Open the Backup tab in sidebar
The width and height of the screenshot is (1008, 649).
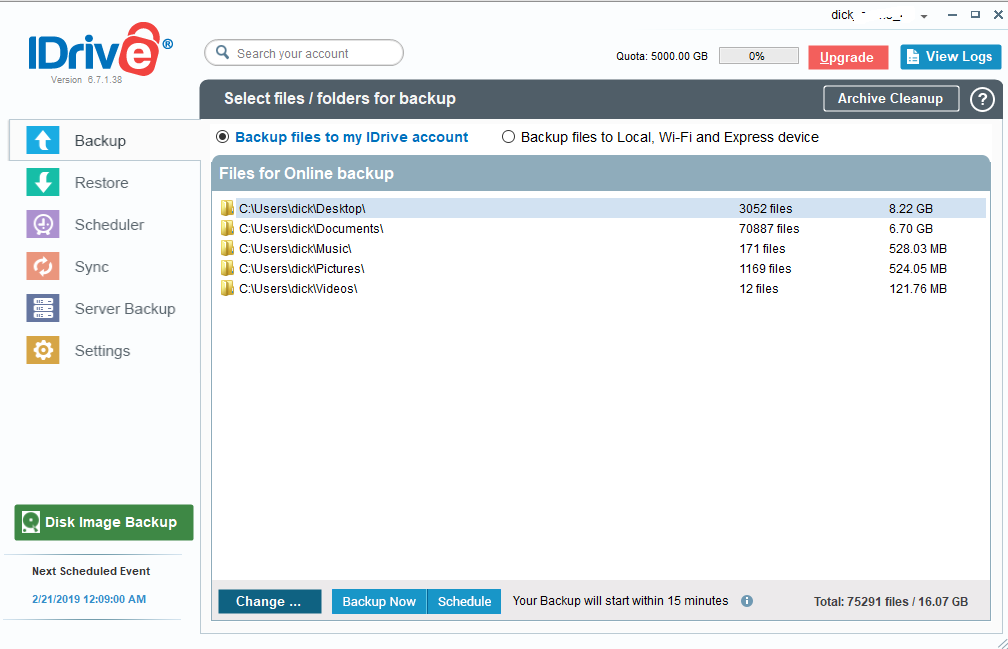105,140
